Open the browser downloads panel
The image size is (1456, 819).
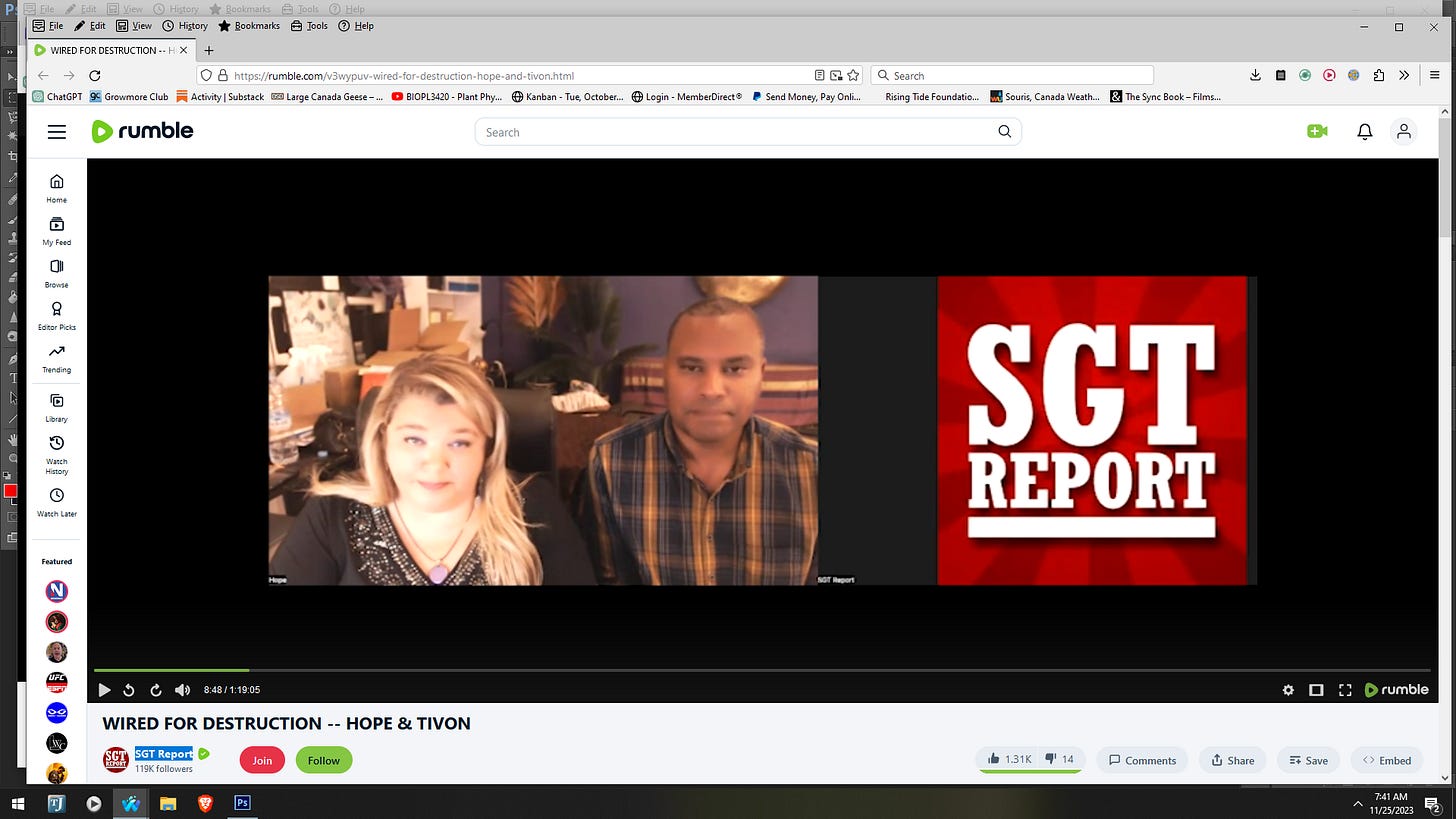click(1256, 75)
